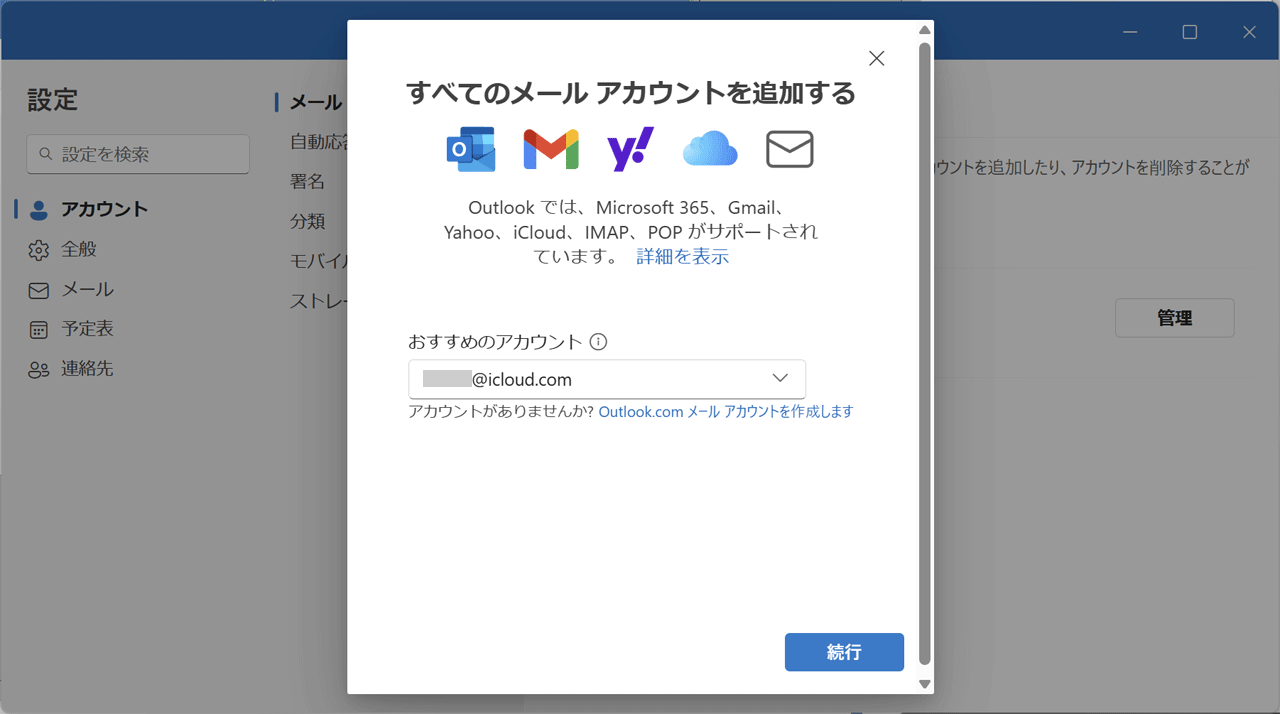Screen dimensions: 1280x714
Task: Click the おすすめのアカウント label
Action: point(495,342)
